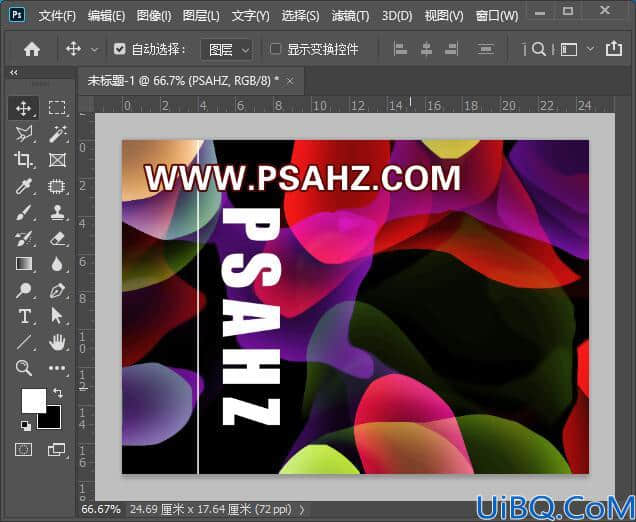Activate the Crop tool
The height and width of the screenshot is (522, 636).
point(23,160)
